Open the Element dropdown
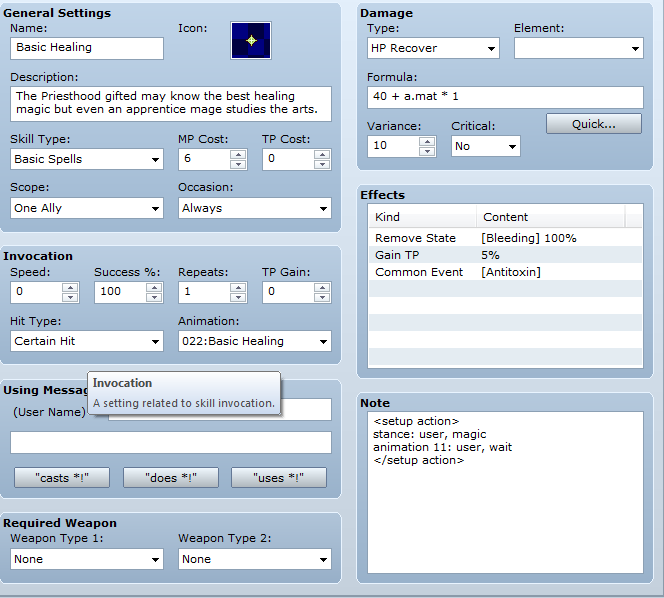Image resolution: width=664 pixels, height=598 pixels. [578, 48]
